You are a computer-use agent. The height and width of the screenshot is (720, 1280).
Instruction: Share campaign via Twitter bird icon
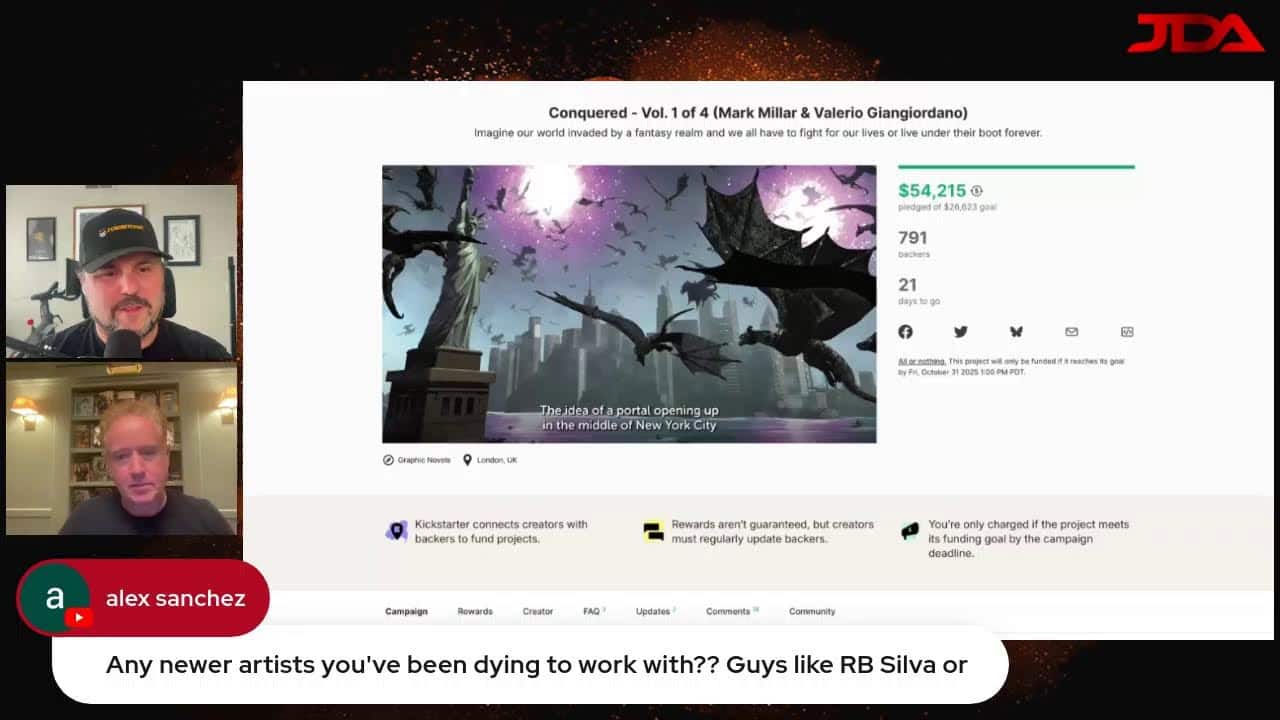click(x=960, y=332)
